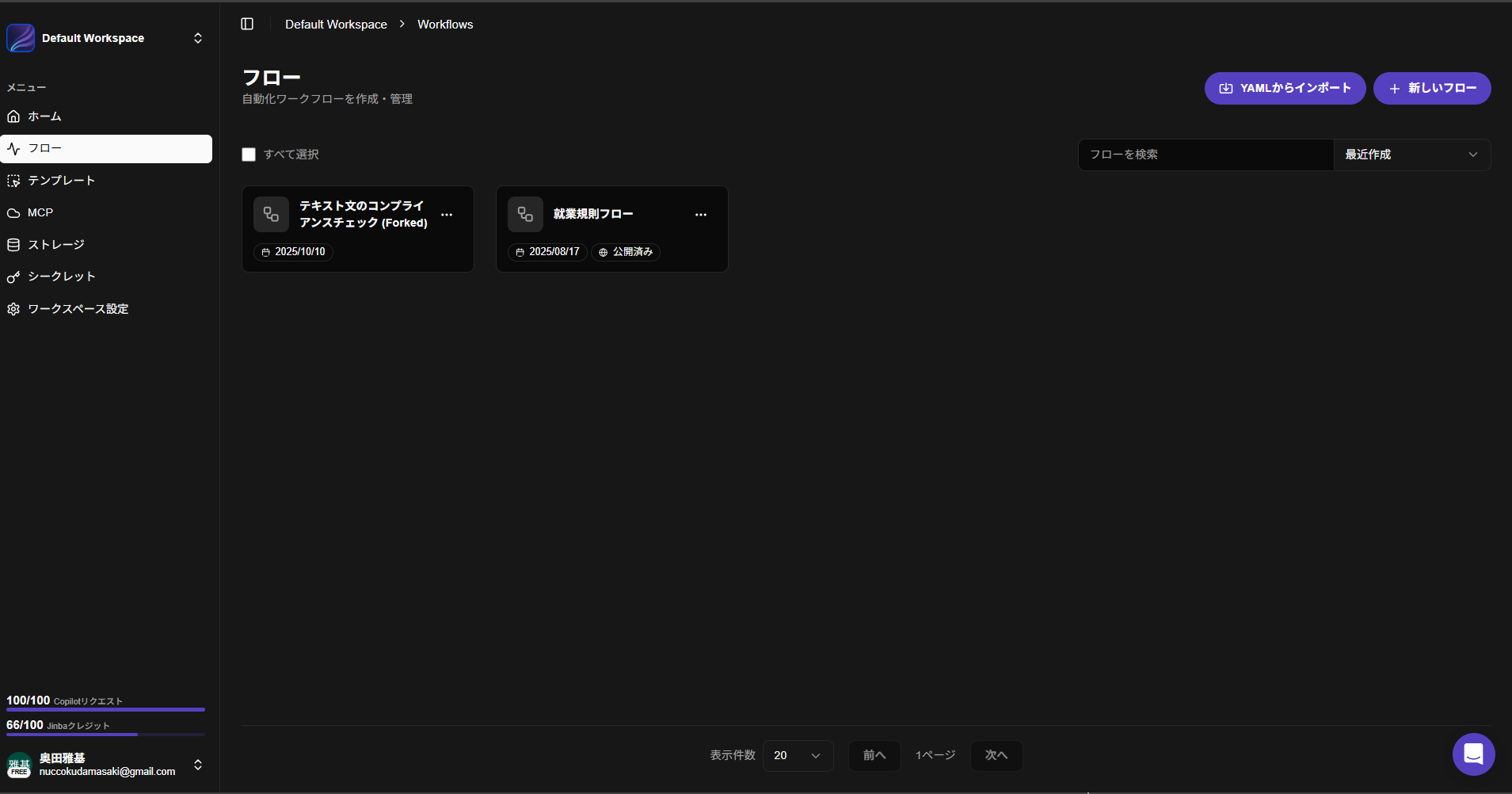Click the gear icon for workspace settings
This screenshot has height=794, width=1512.
click(x=13, y=309)
